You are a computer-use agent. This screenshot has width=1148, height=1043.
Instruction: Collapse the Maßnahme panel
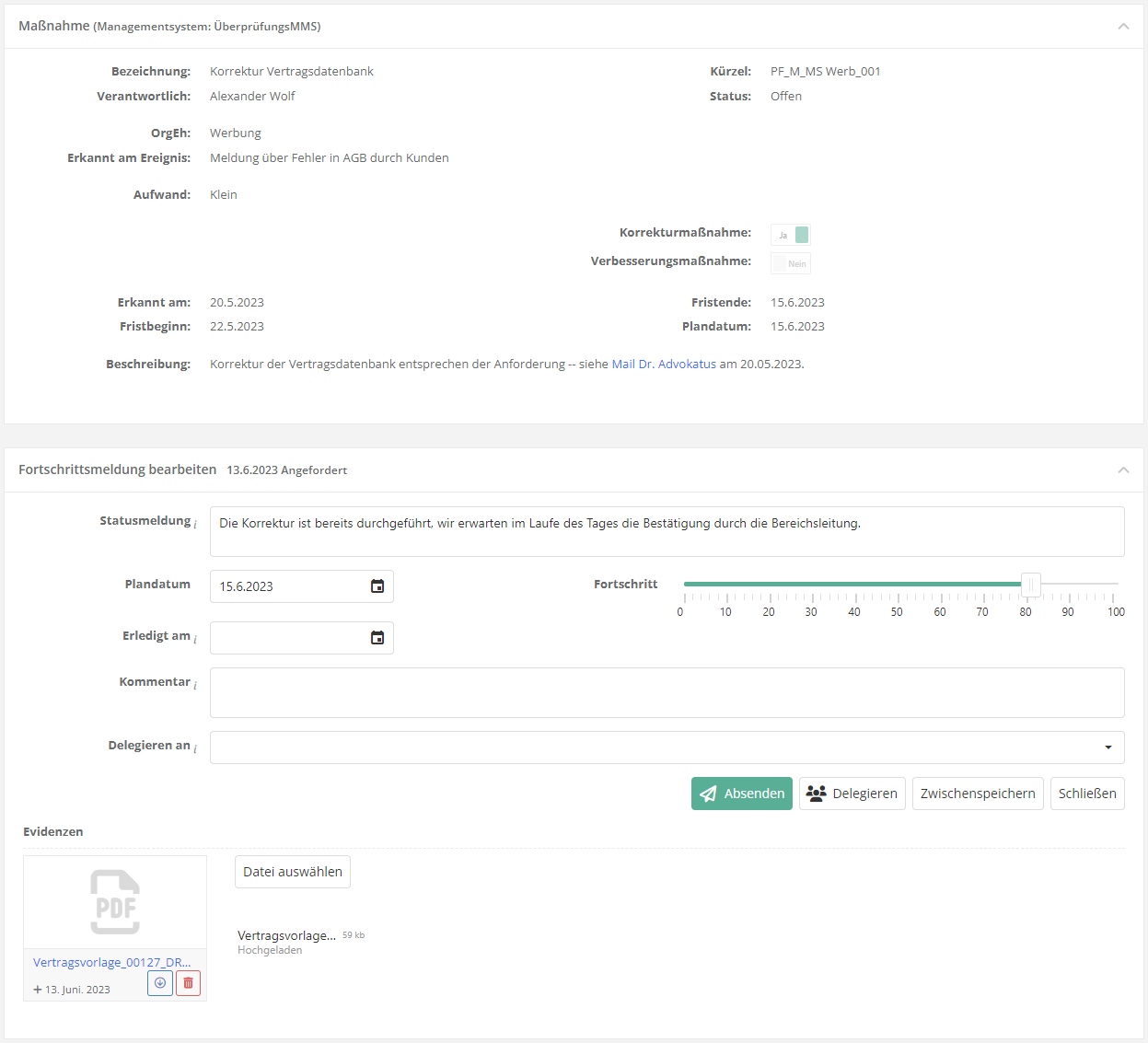pyautogui.click(x=1123, y=26)
